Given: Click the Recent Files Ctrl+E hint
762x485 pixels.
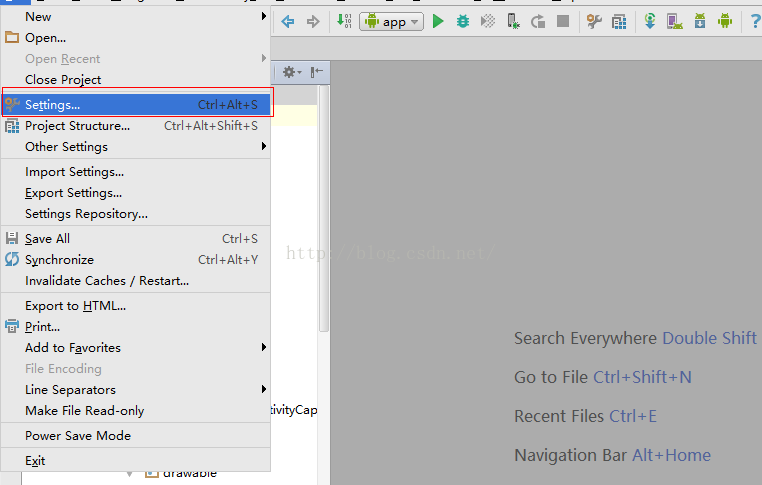Looking at the screenshot, I should [x=585, y=416].
